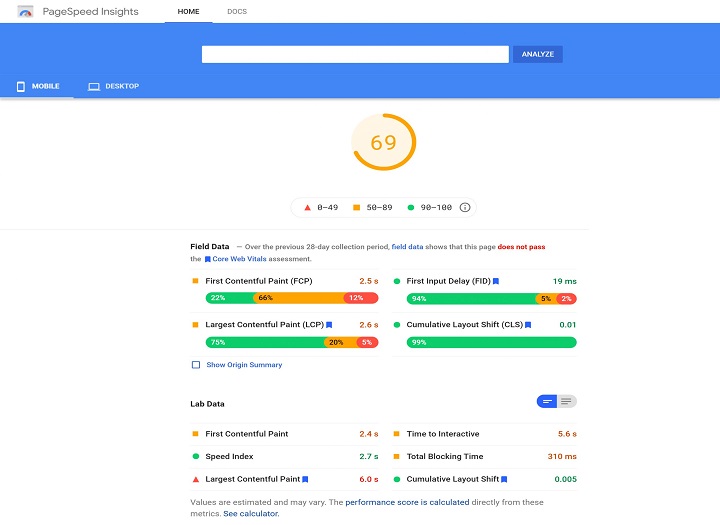Viewport: 720px width, 525px height.
Task: Select the expanded Lab Data view toggle
Action: click(567, 401)
